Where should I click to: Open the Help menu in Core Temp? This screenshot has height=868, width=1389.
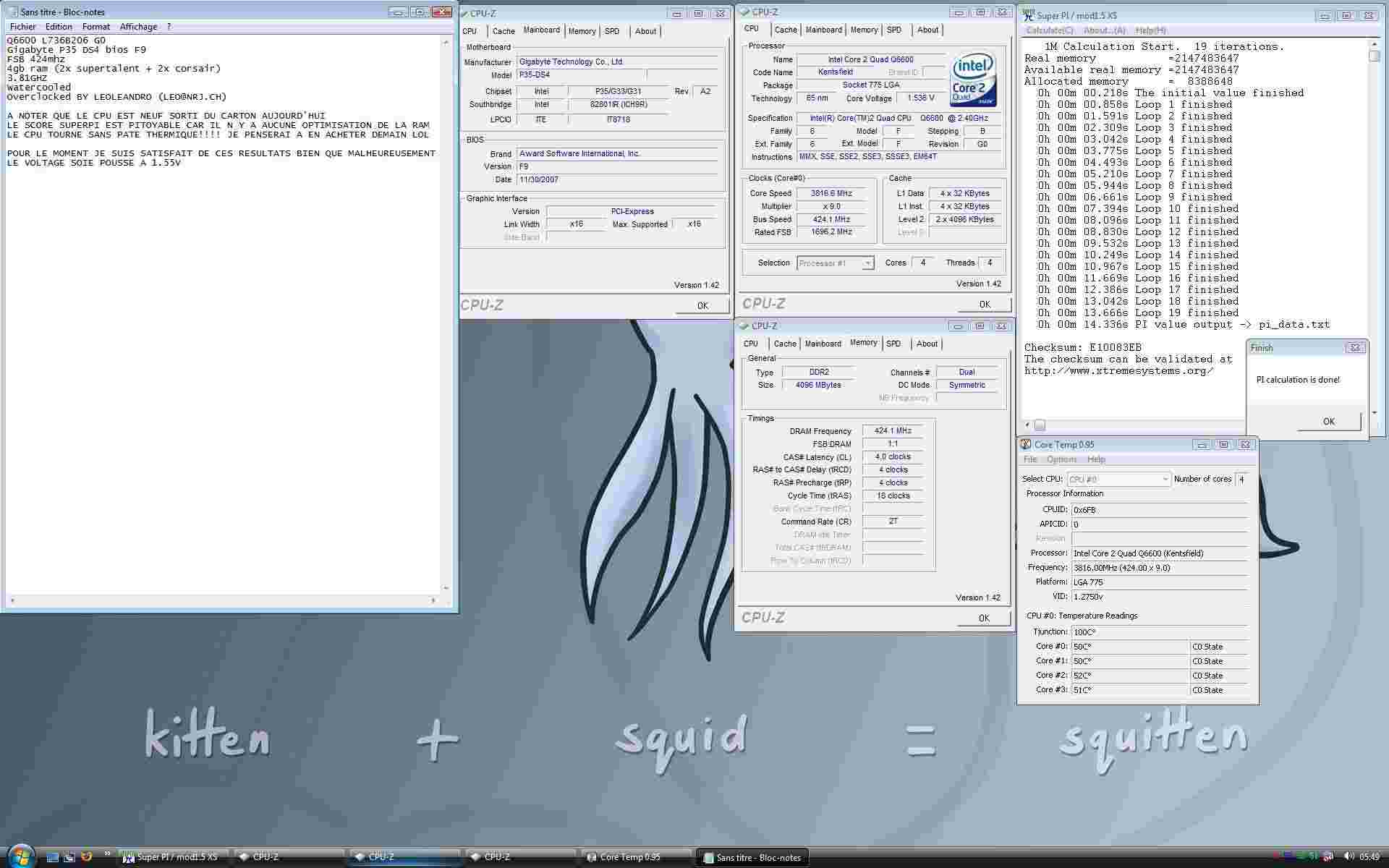click(1096, 459)
